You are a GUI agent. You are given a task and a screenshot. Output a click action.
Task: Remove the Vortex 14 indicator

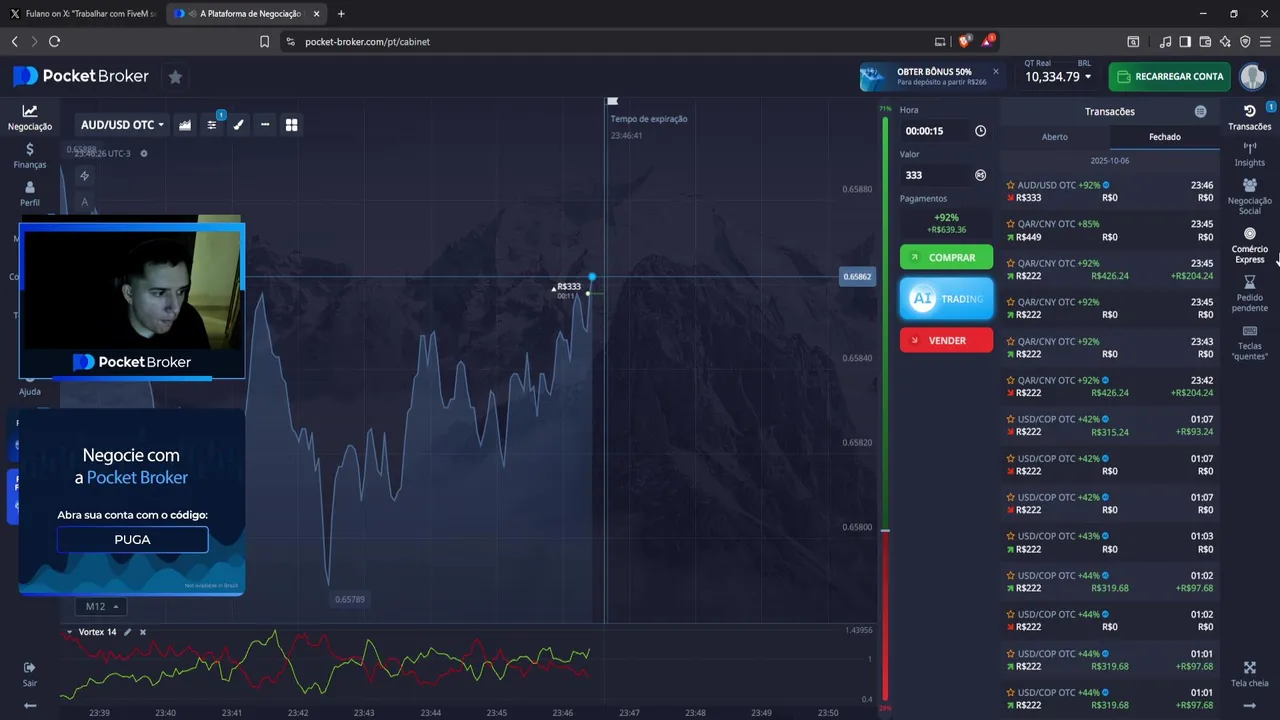coord(142,632)
